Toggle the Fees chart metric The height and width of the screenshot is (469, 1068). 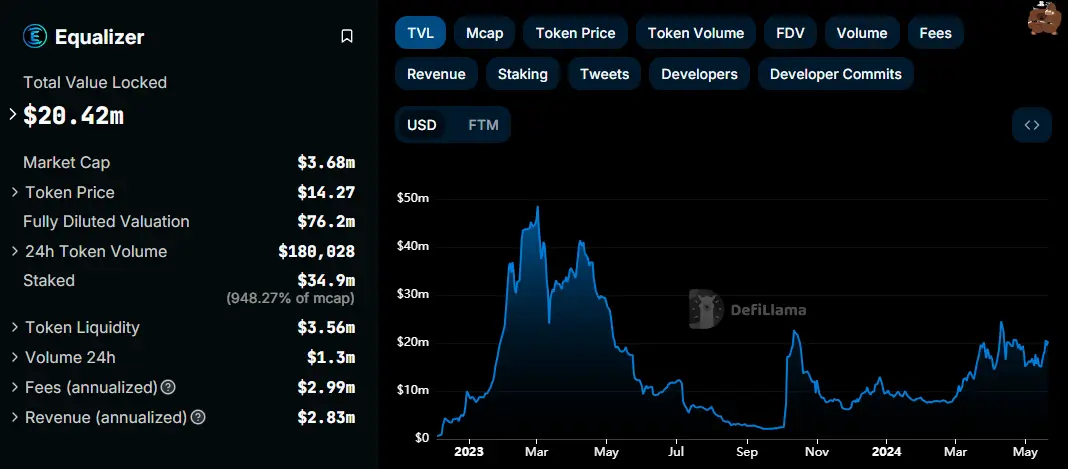click(935, 33)
